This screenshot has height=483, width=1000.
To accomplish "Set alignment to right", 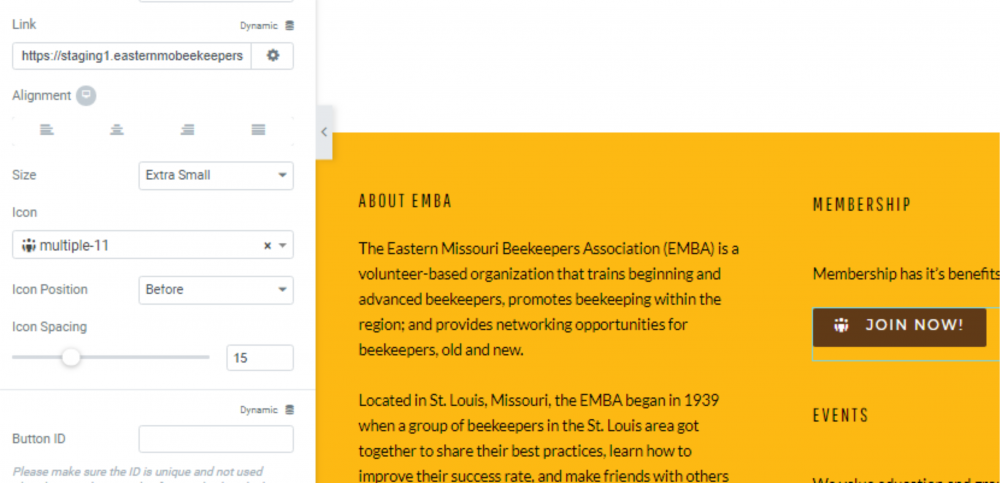I will [187, 130].
